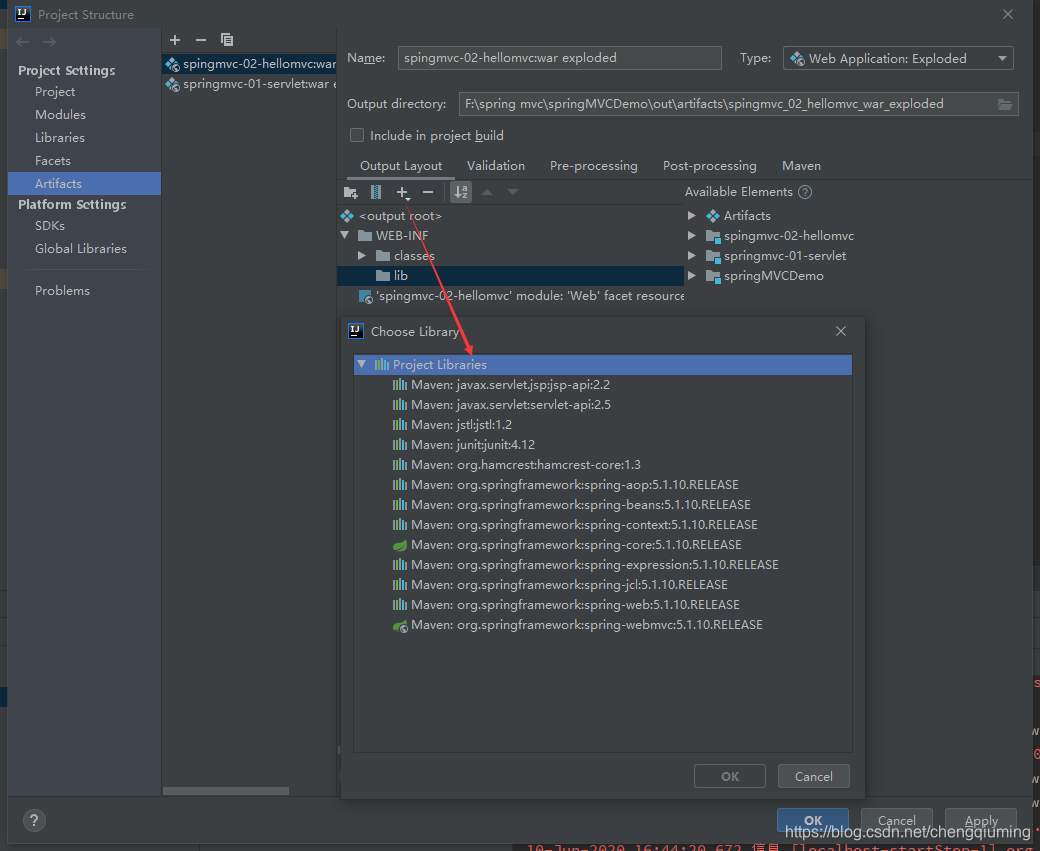
Task: Open the Available Elements help icon
Action: click(805, 192)
